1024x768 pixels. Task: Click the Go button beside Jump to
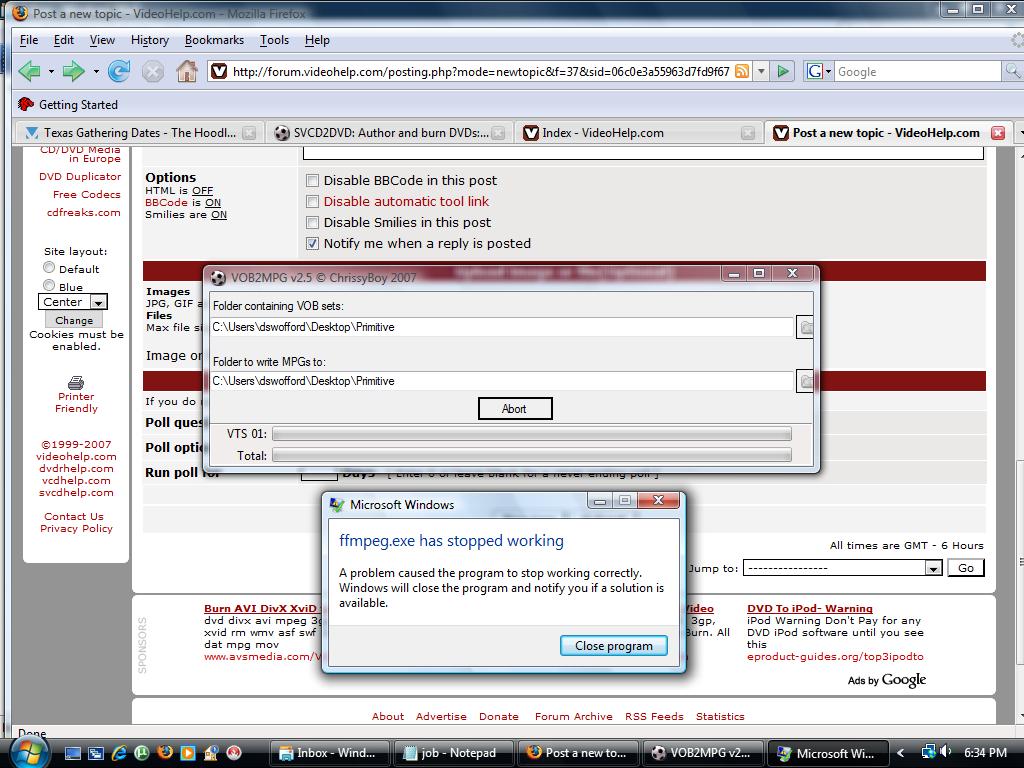pos(965,568)
